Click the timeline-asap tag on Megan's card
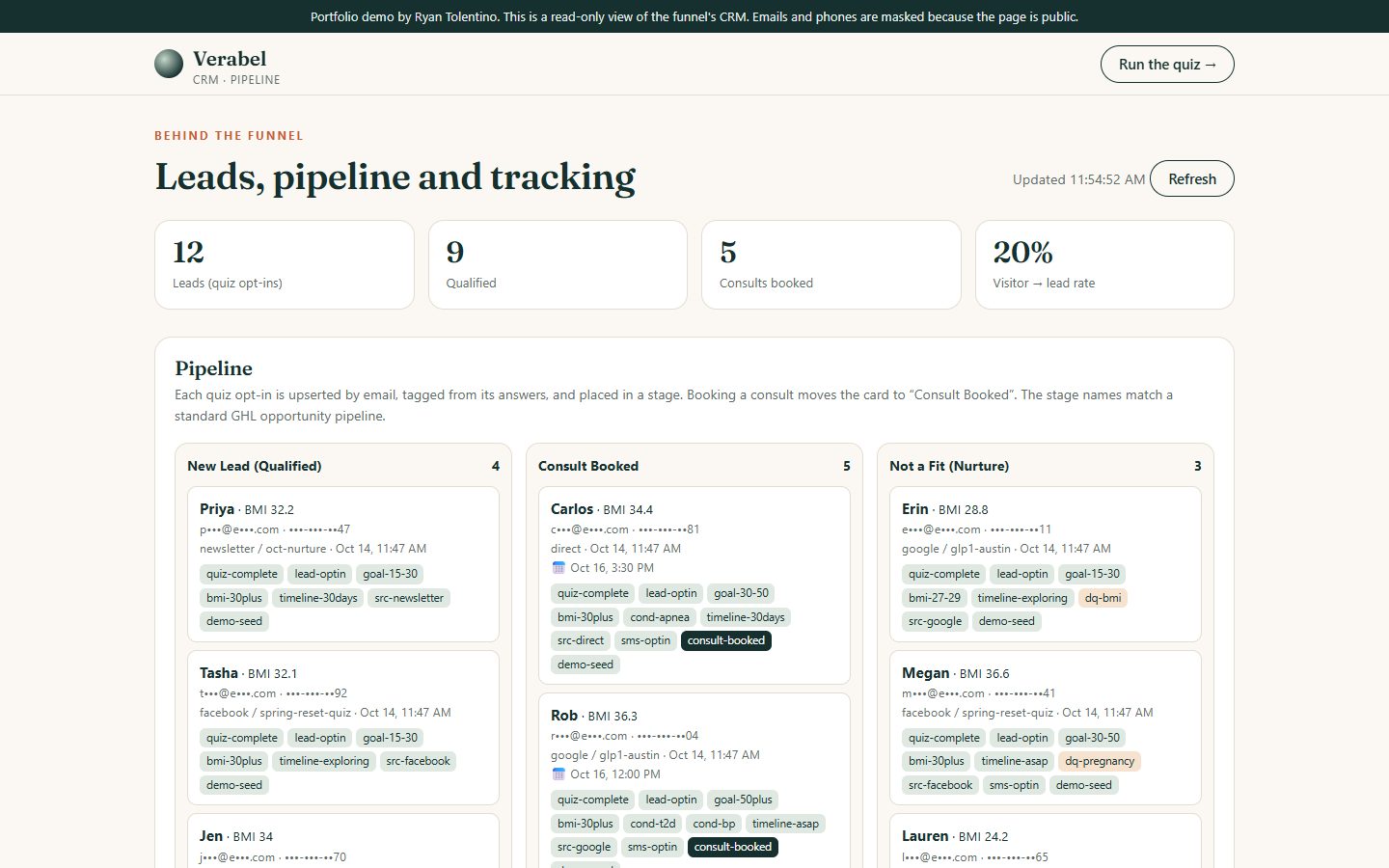The image size is (1389, 868). point(1015,761)
